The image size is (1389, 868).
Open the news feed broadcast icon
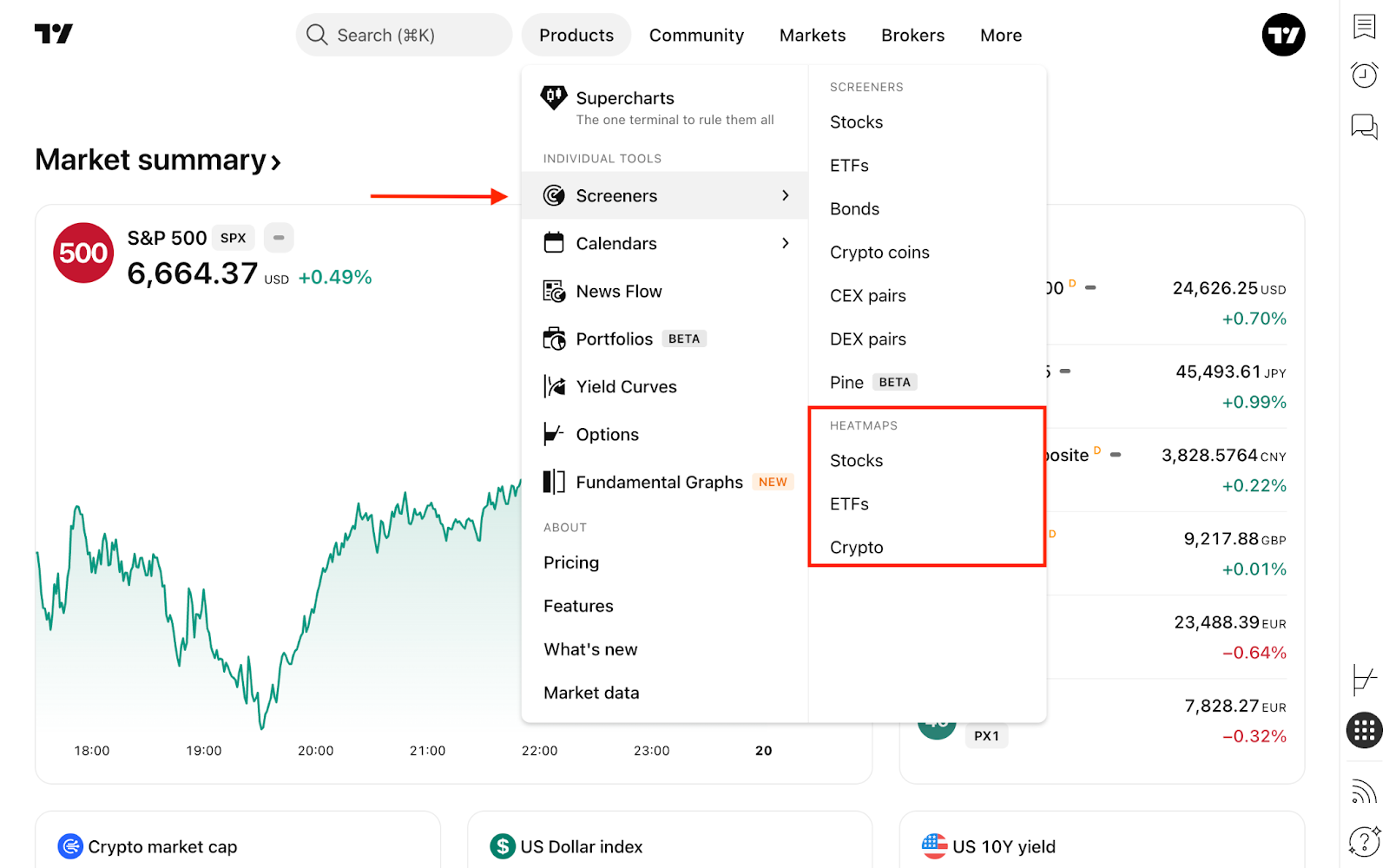click(x=1365, y=791)
